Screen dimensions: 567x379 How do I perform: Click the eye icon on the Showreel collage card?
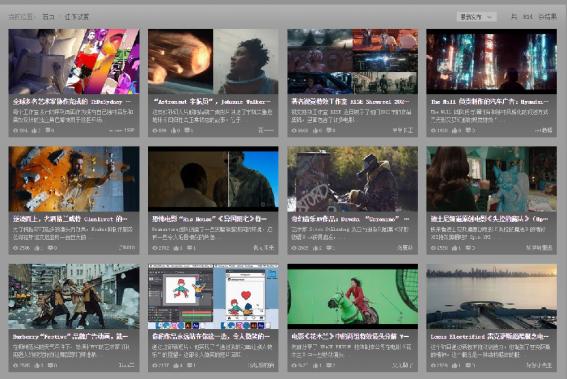[x=294, y=130]
